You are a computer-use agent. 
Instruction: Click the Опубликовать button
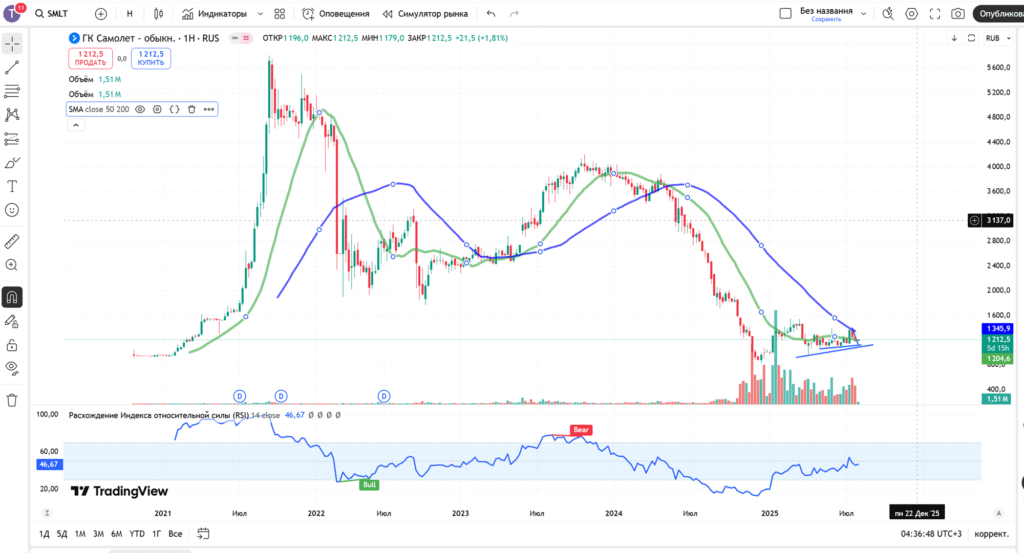999,14
